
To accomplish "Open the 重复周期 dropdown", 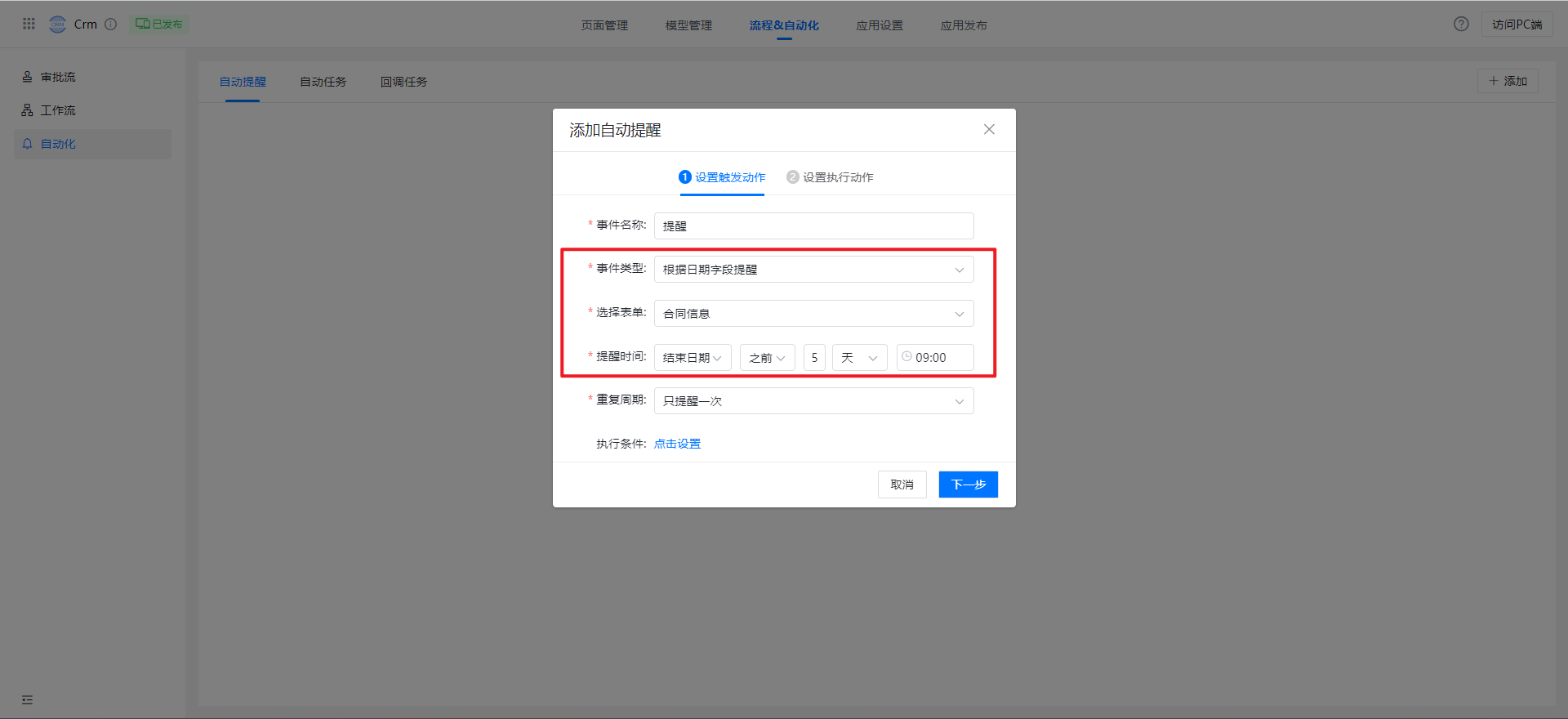I will [x=813, y=401].
